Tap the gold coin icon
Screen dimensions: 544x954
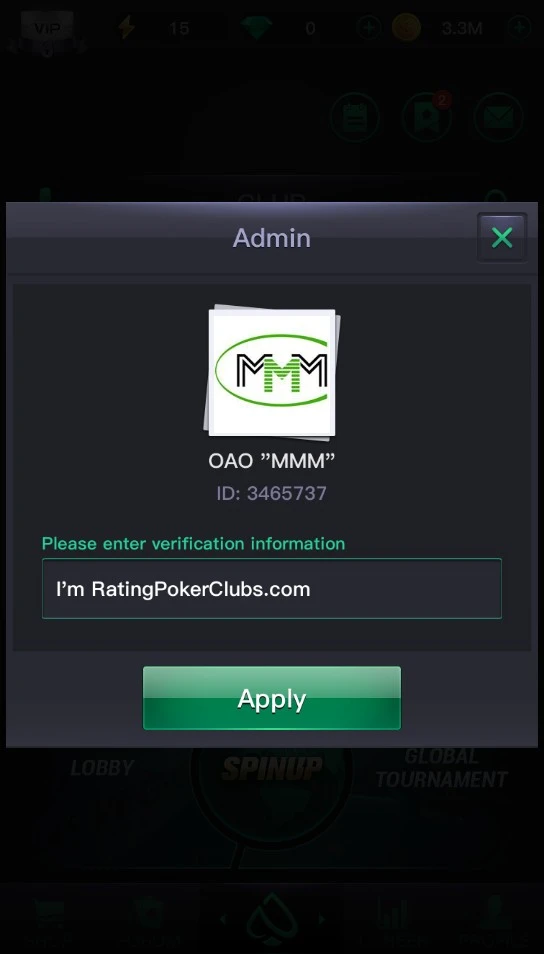click(406, 28)
